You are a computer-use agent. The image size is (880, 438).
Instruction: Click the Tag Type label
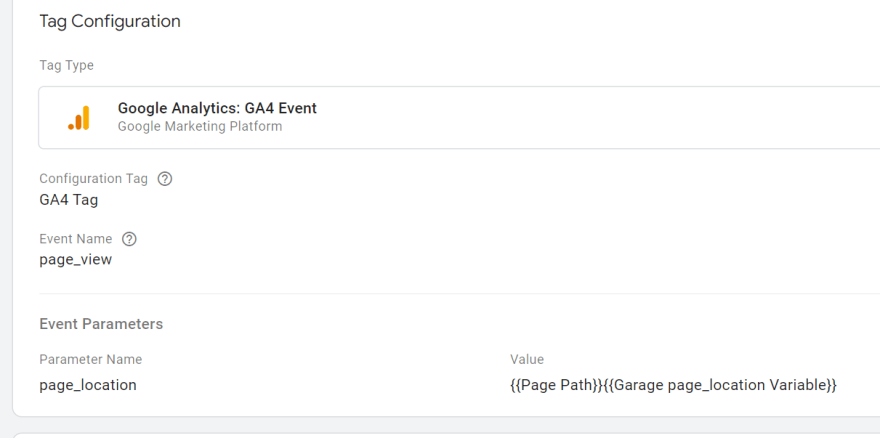[66, 65]
